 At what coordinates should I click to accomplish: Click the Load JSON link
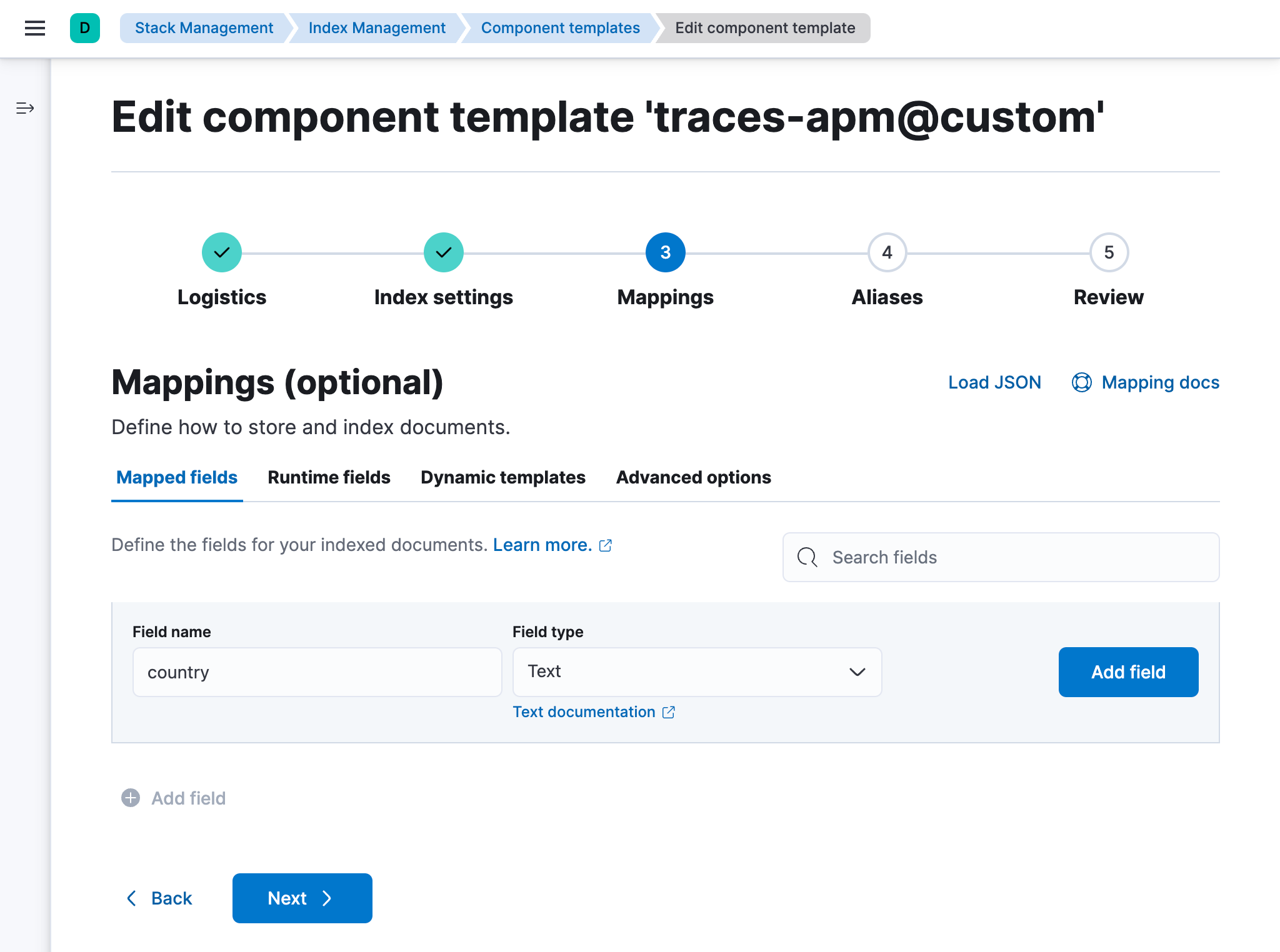(x=994, y=382)
